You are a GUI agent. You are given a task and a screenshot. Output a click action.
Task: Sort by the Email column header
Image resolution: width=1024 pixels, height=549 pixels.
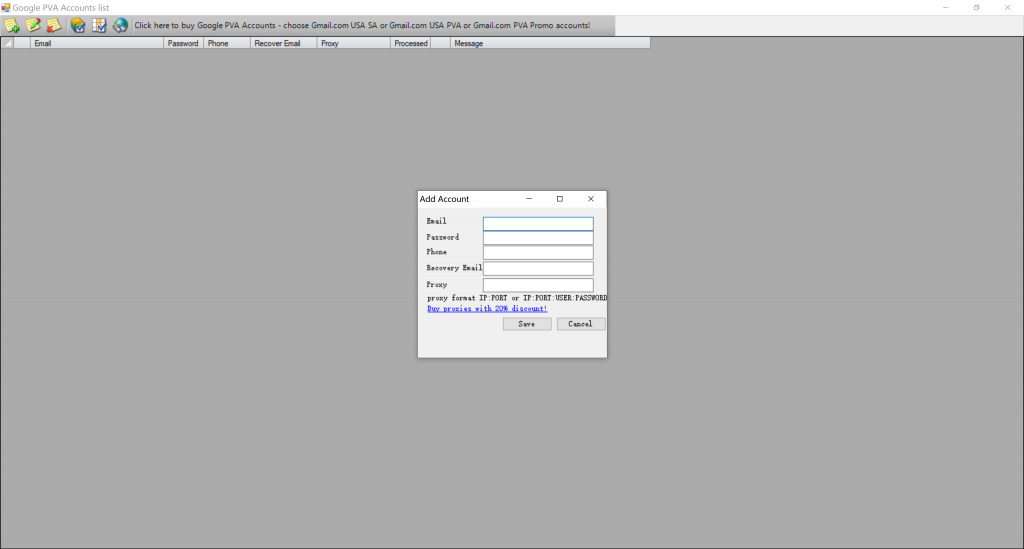(97, 43)
